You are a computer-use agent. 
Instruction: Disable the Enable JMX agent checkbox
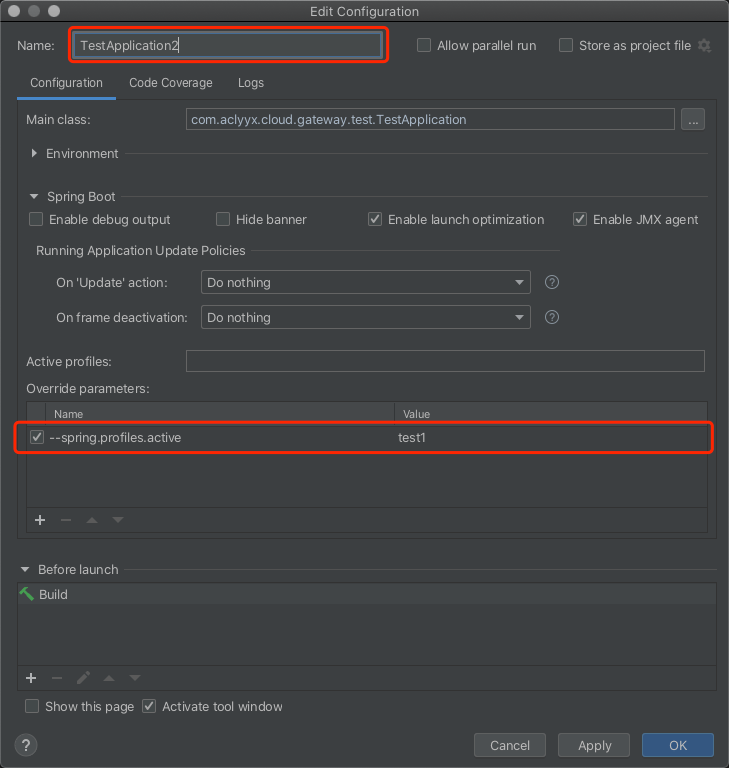coord(580,219)
